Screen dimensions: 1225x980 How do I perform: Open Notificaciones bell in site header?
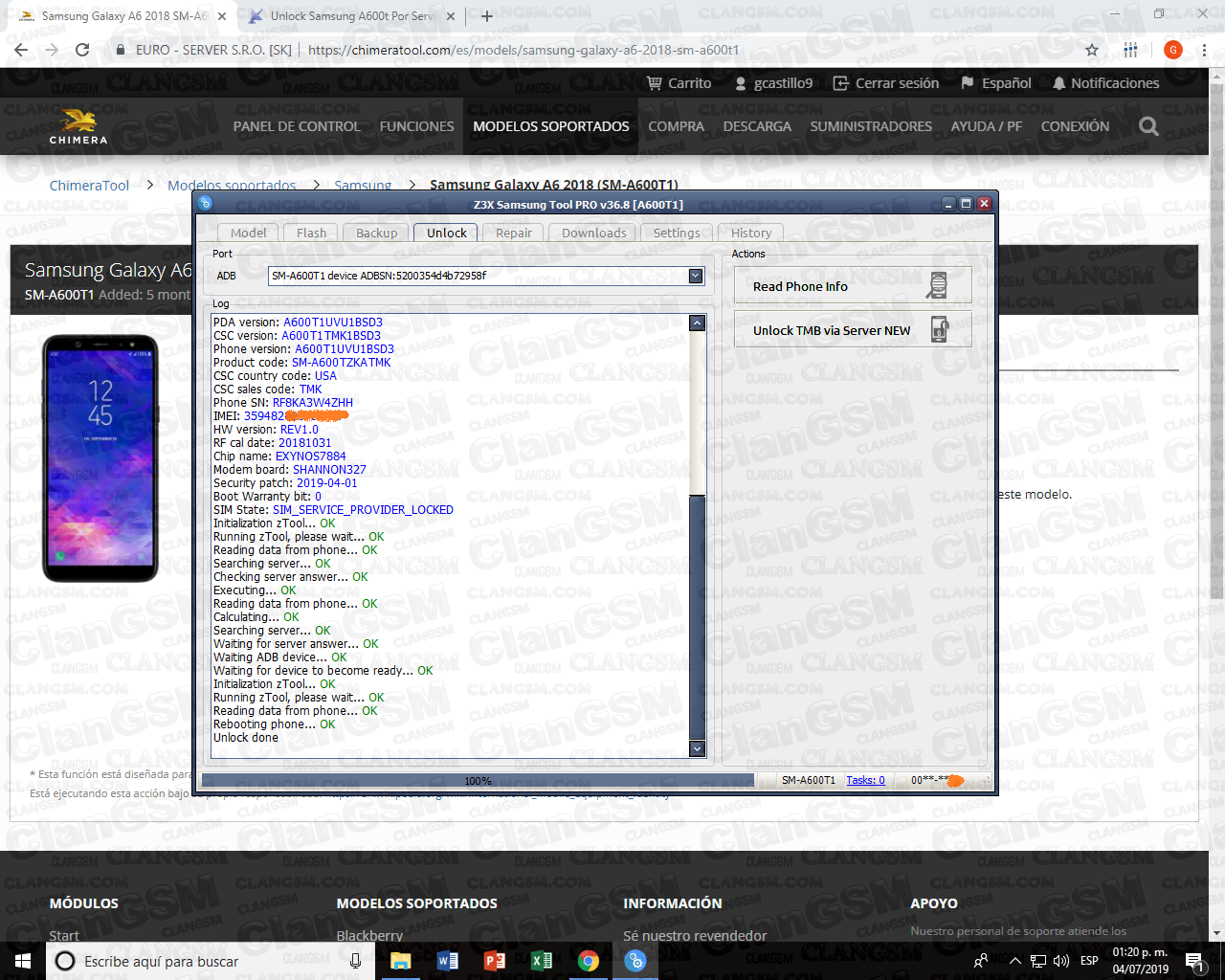point(1105,83)
